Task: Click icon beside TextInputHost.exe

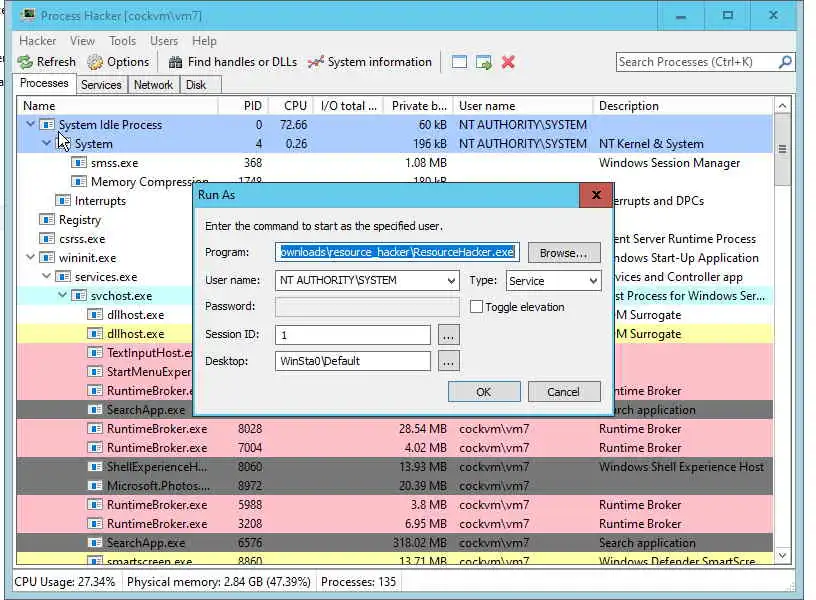Action: click(x=95, y=352)
